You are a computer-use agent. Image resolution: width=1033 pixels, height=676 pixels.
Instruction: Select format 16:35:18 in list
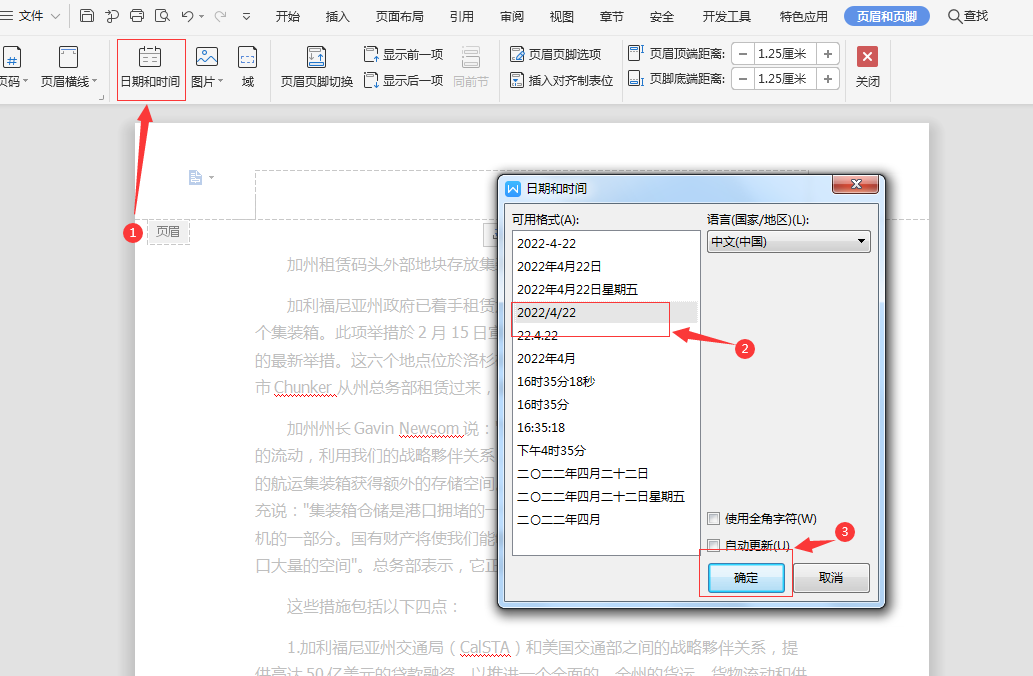pyautogui.click(x=605, y=428)
